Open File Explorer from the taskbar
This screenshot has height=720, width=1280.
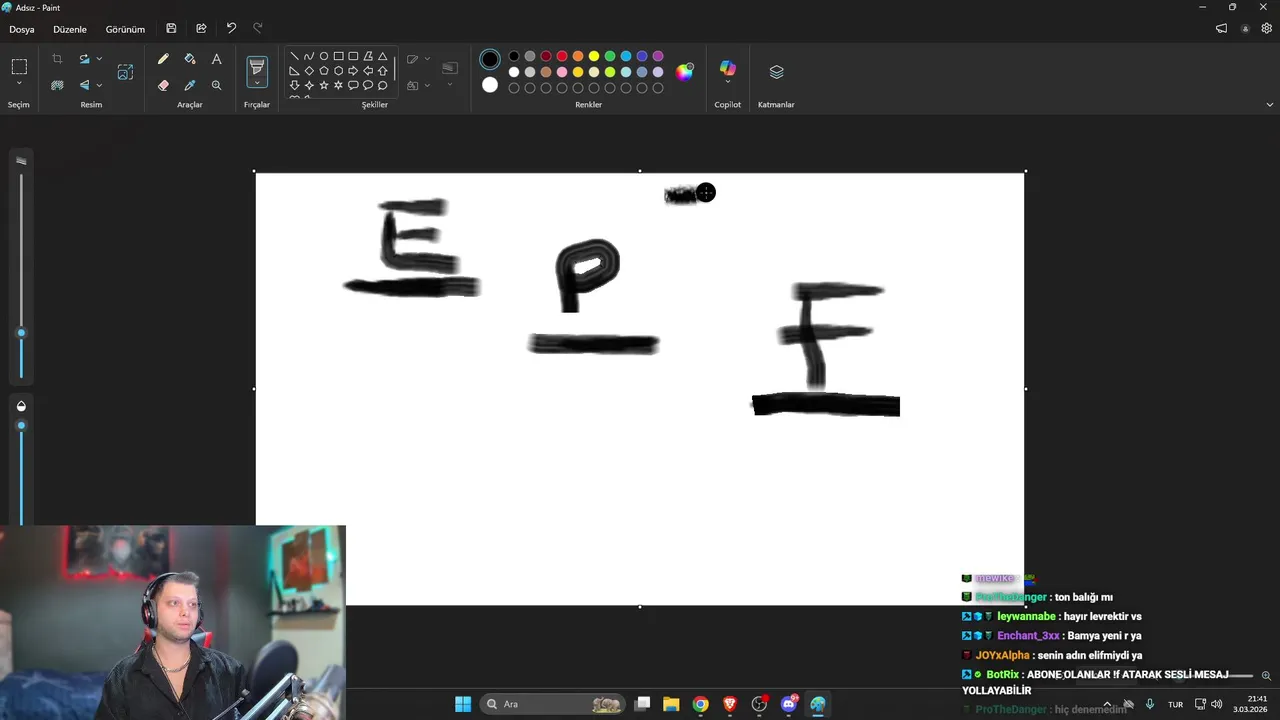671,704
